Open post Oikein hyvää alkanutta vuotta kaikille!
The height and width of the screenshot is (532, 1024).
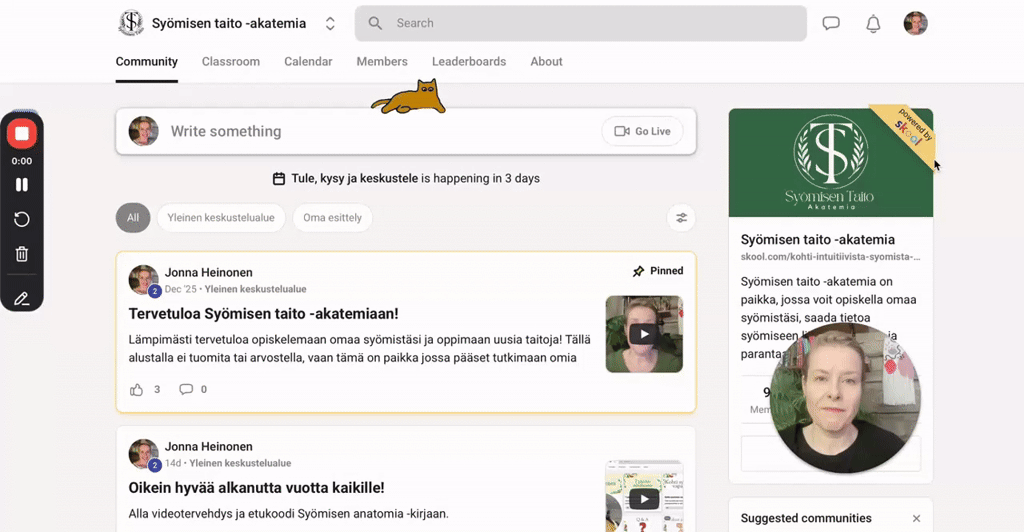(x=256, y=488)
